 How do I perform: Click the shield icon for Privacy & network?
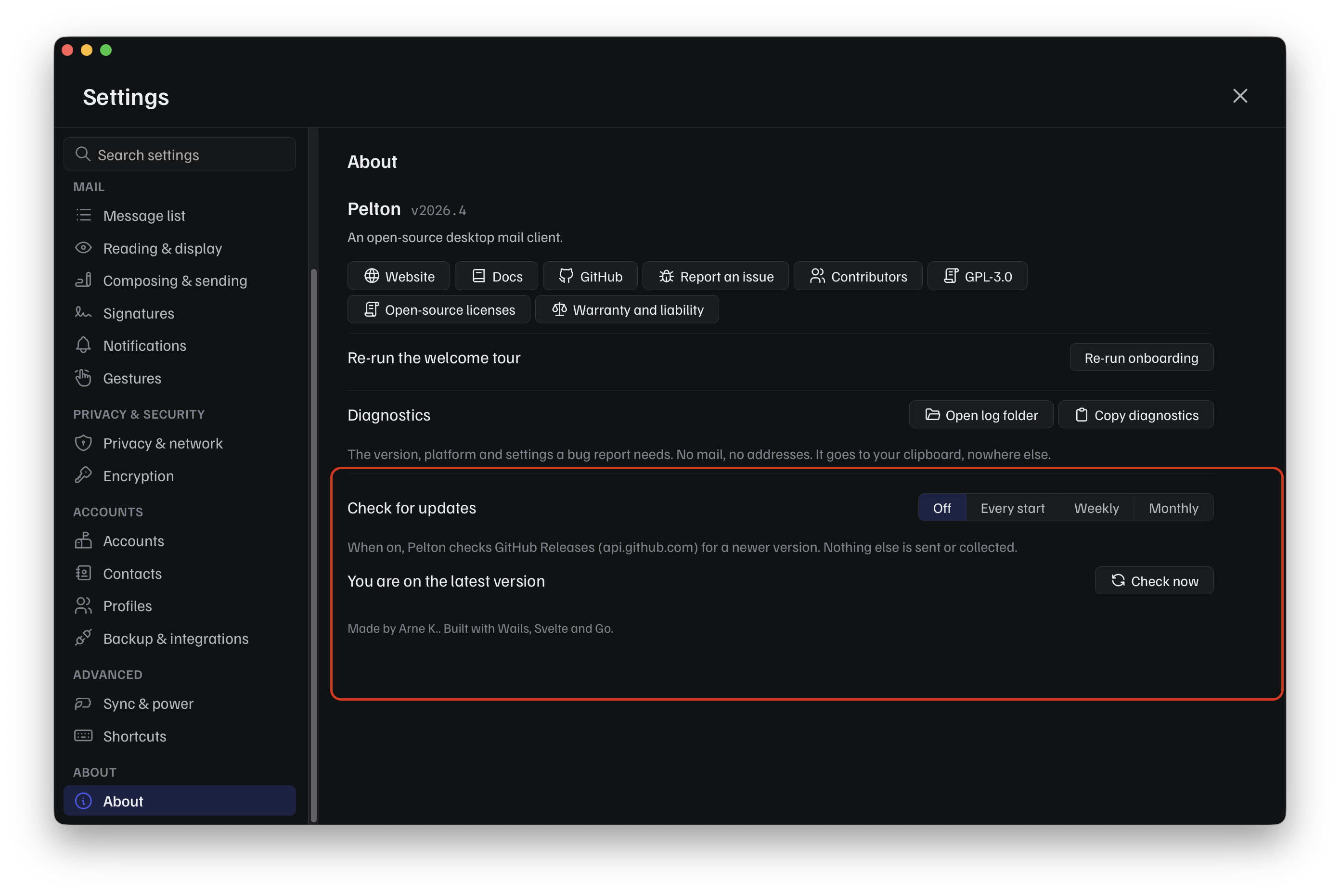[x=83, y=443]
